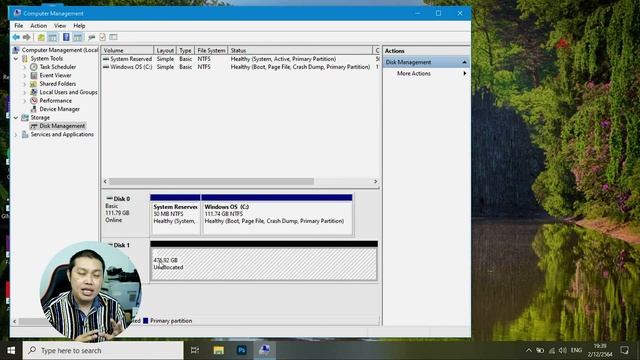The image size is (640, 360).
Task: Expand the Shared Folders node
Action: click(x=25, y=84)
